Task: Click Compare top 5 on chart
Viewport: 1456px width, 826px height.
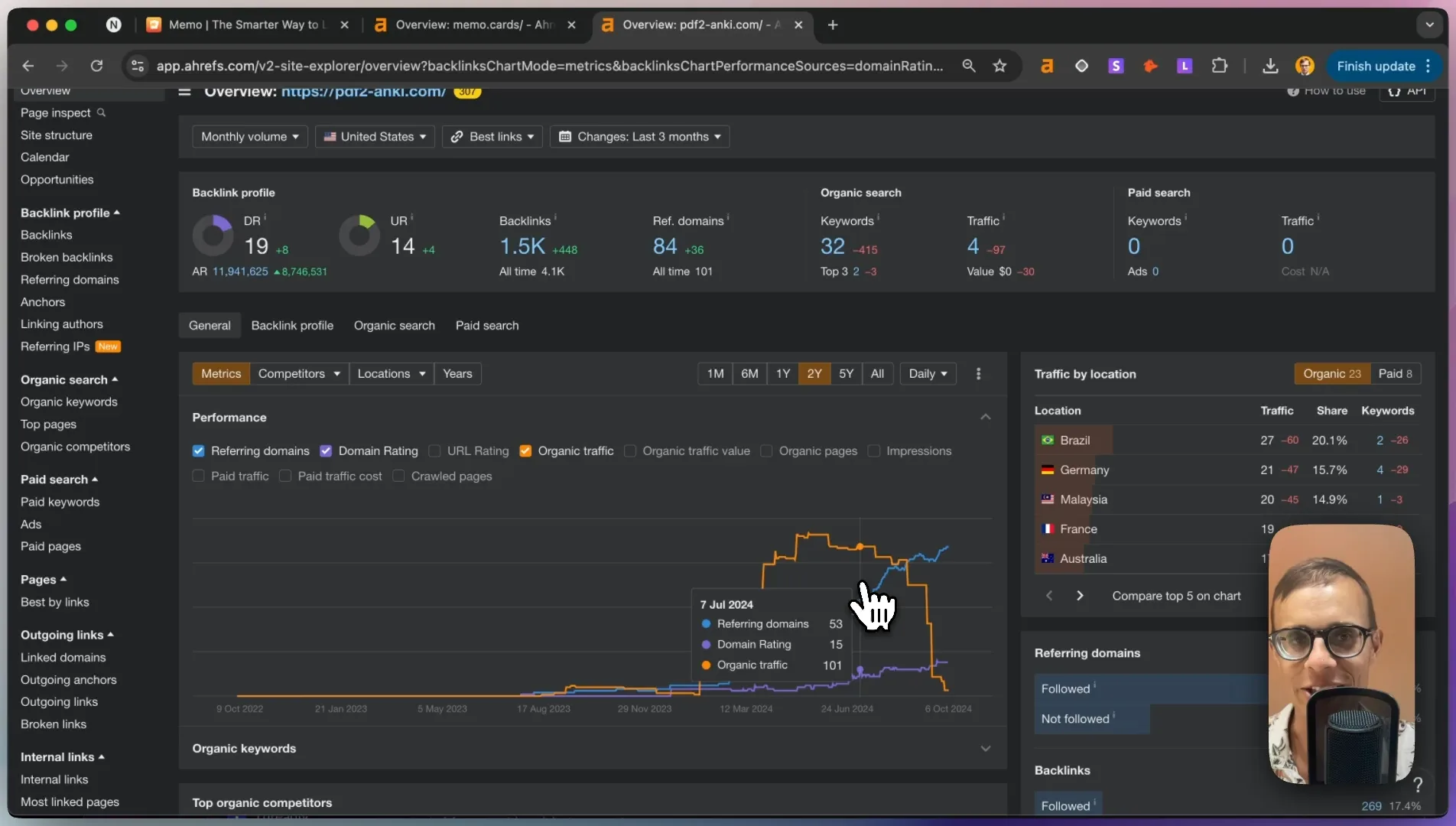Action: [x=1176, y=596]
